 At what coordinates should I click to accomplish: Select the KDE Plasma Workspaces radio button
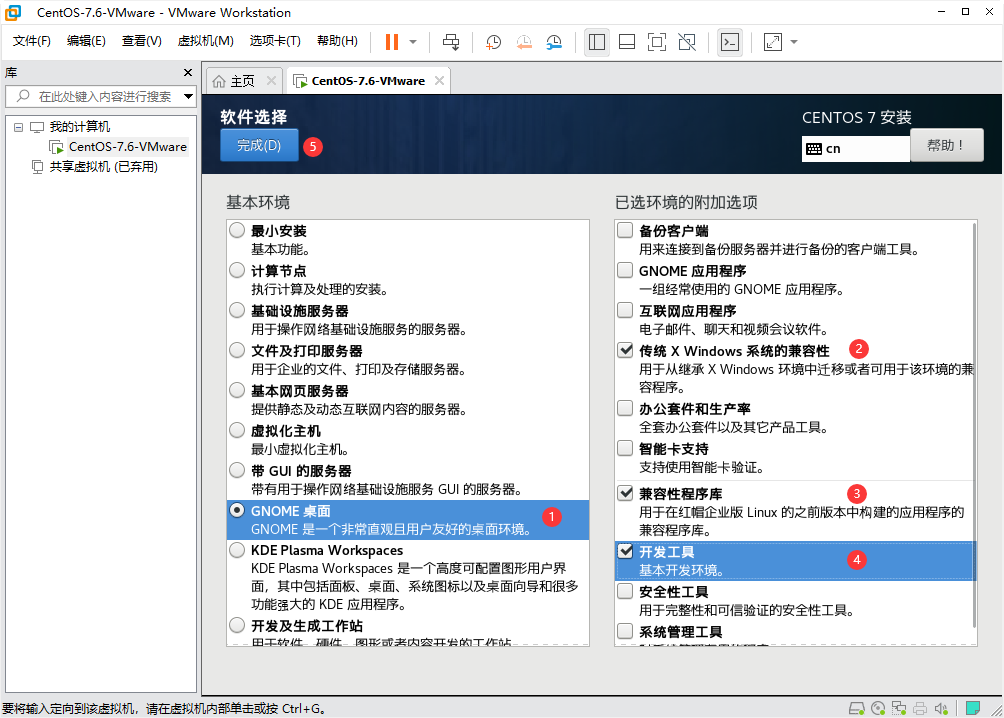[238, 550]
